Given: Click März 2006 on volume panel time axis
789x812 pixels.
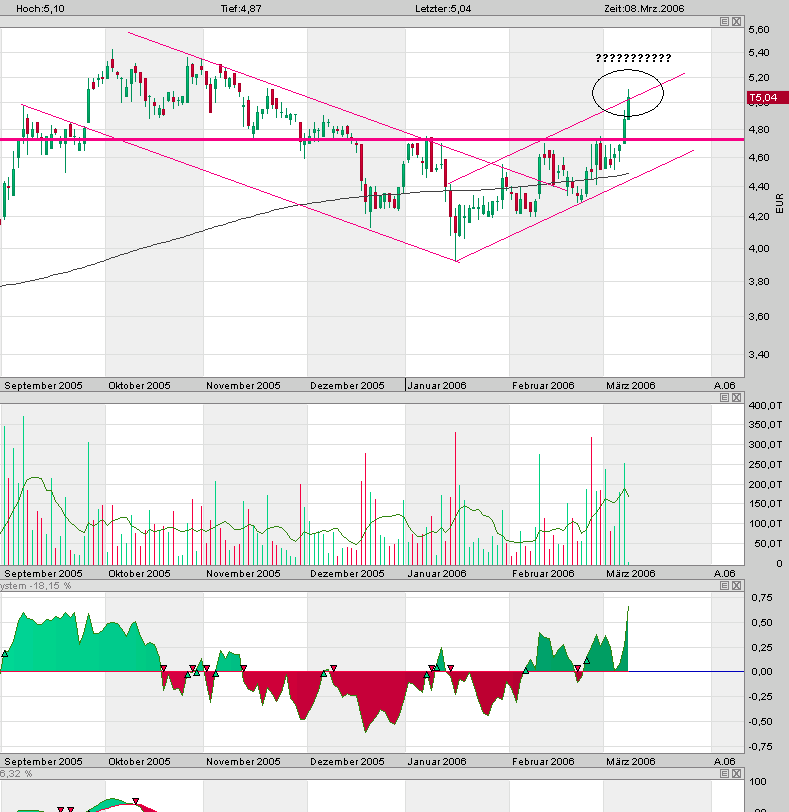Looking at the screenshot, I should (631, 573).
